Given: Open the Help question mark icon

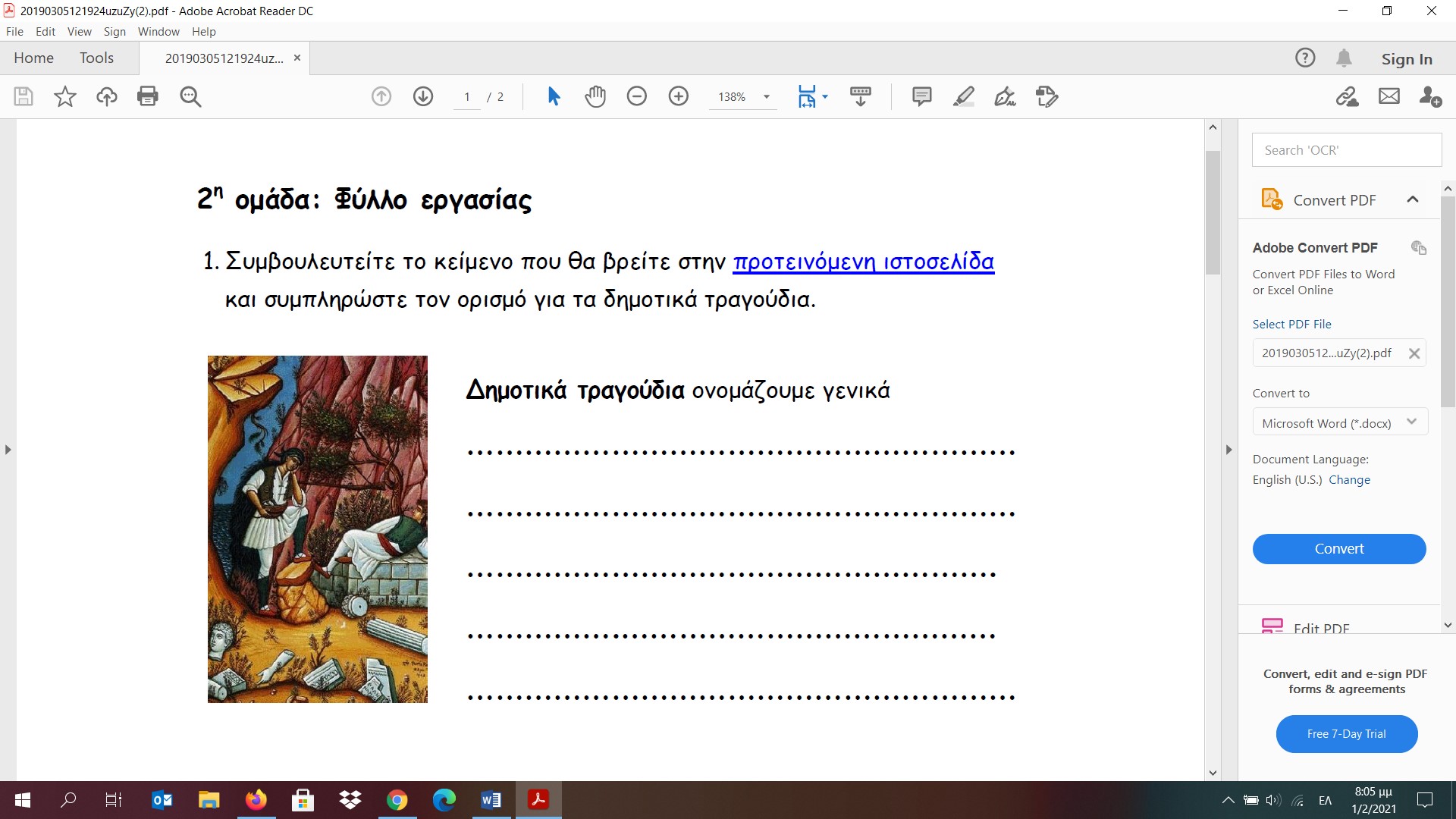Looking at the screenshot, I should 1305,58.
